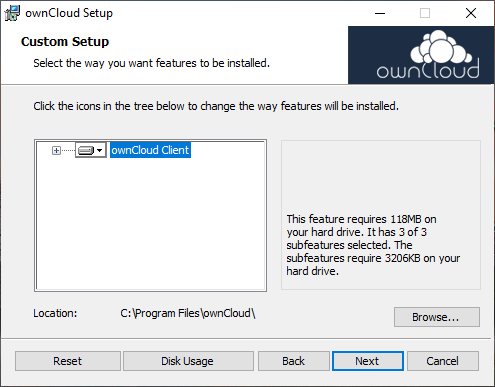The height and width of the screenshot is (387, 495).
Task: Close the setup window with X
Action: click(471, 13)
